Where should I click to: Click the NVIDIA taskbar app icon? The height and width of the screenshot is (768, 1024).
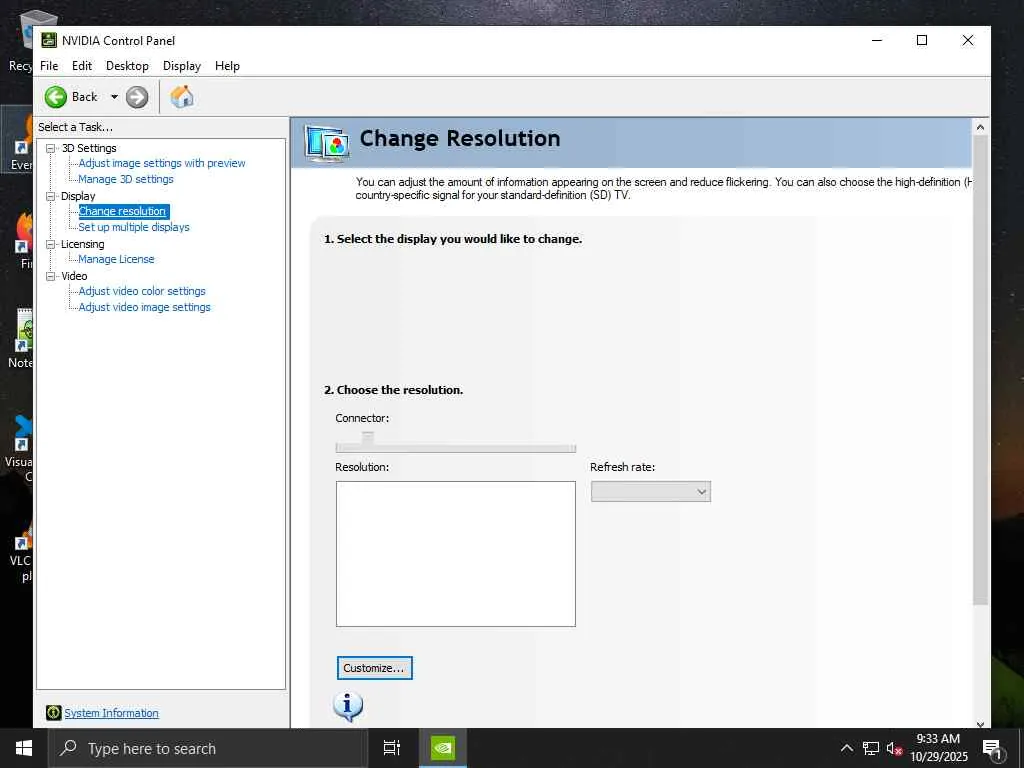click(x=443, y=748)
